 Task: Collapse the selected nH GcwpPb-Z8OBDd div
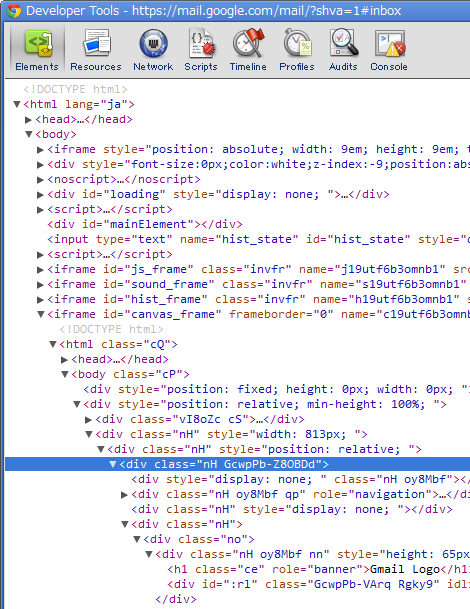(113, 464)
